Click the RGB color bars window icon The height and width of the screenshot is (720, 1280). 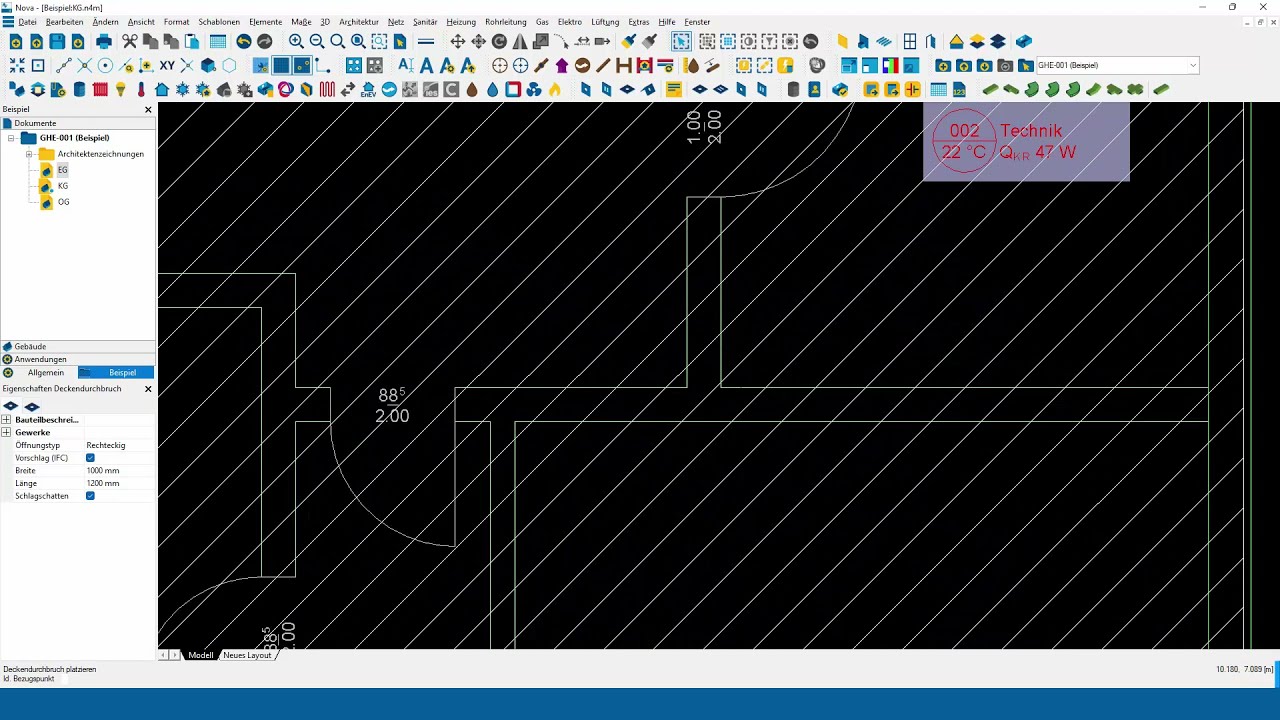click(x=890, y=65)
